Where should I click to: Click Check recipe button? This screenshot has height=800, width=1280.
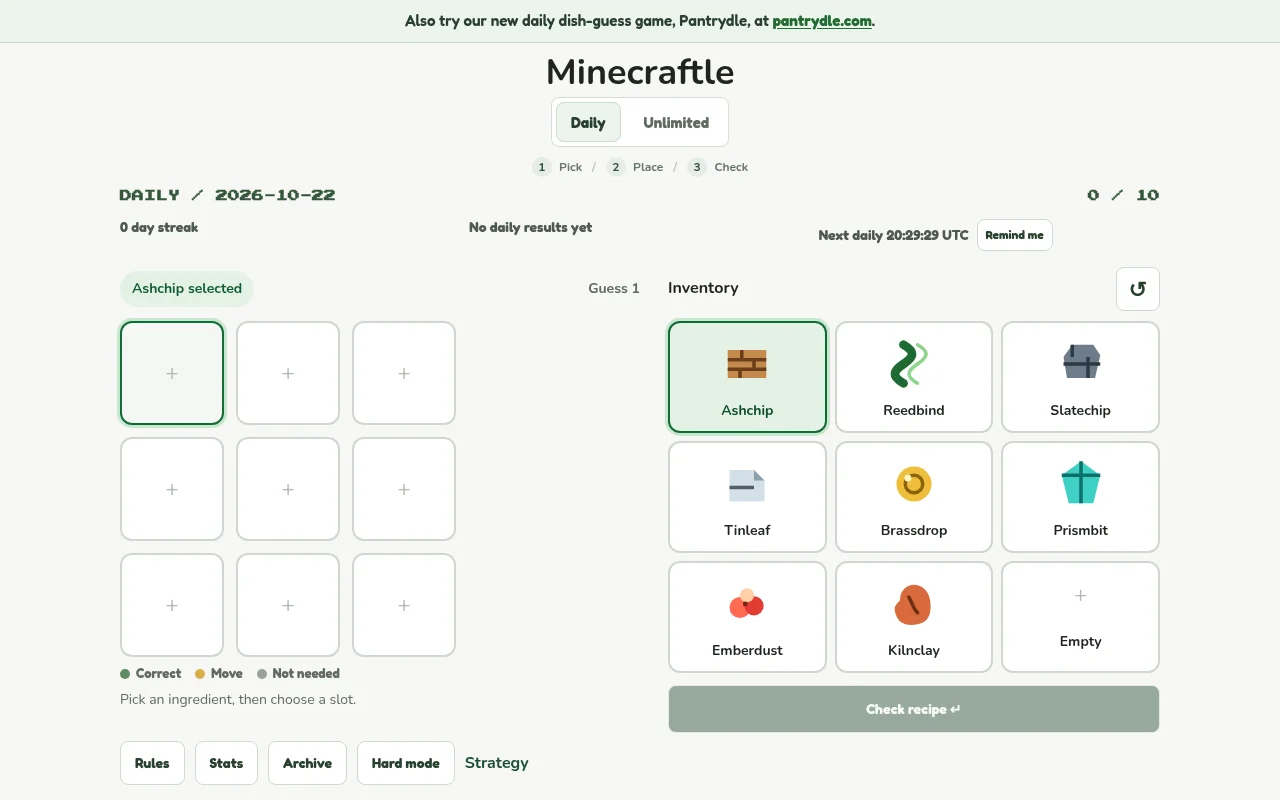coord(914,709)
